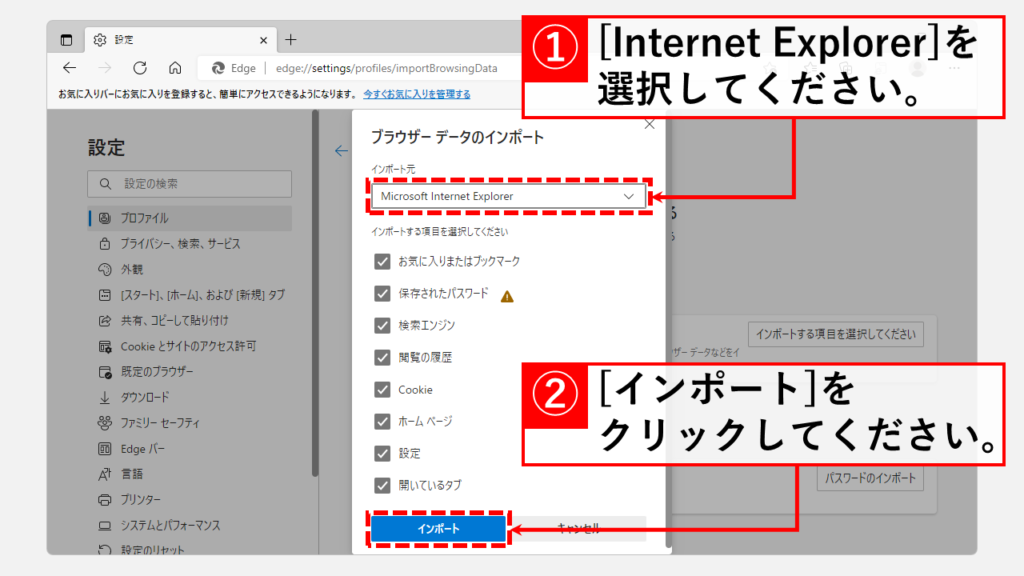Click the tab actions icon
The height and width of the screenshot is (576, 1024).
(x=66, y=40)
